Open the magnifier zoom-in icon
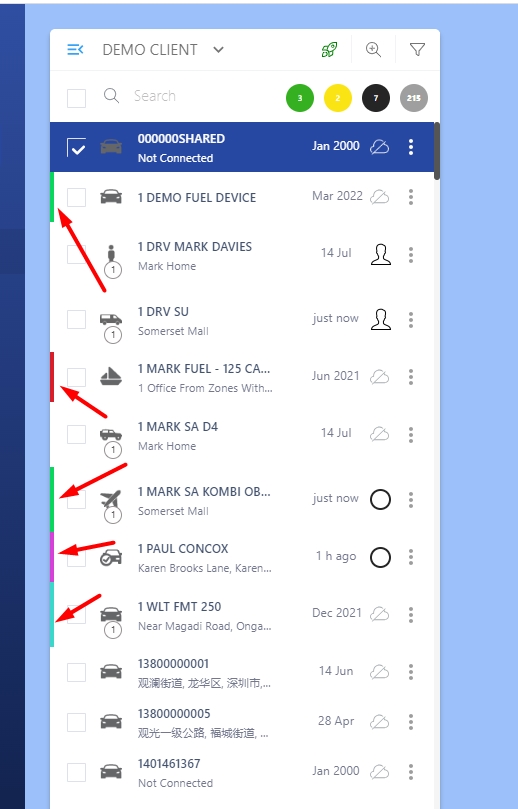Viewport: 518px width, 809px height. tap(373, 50)
